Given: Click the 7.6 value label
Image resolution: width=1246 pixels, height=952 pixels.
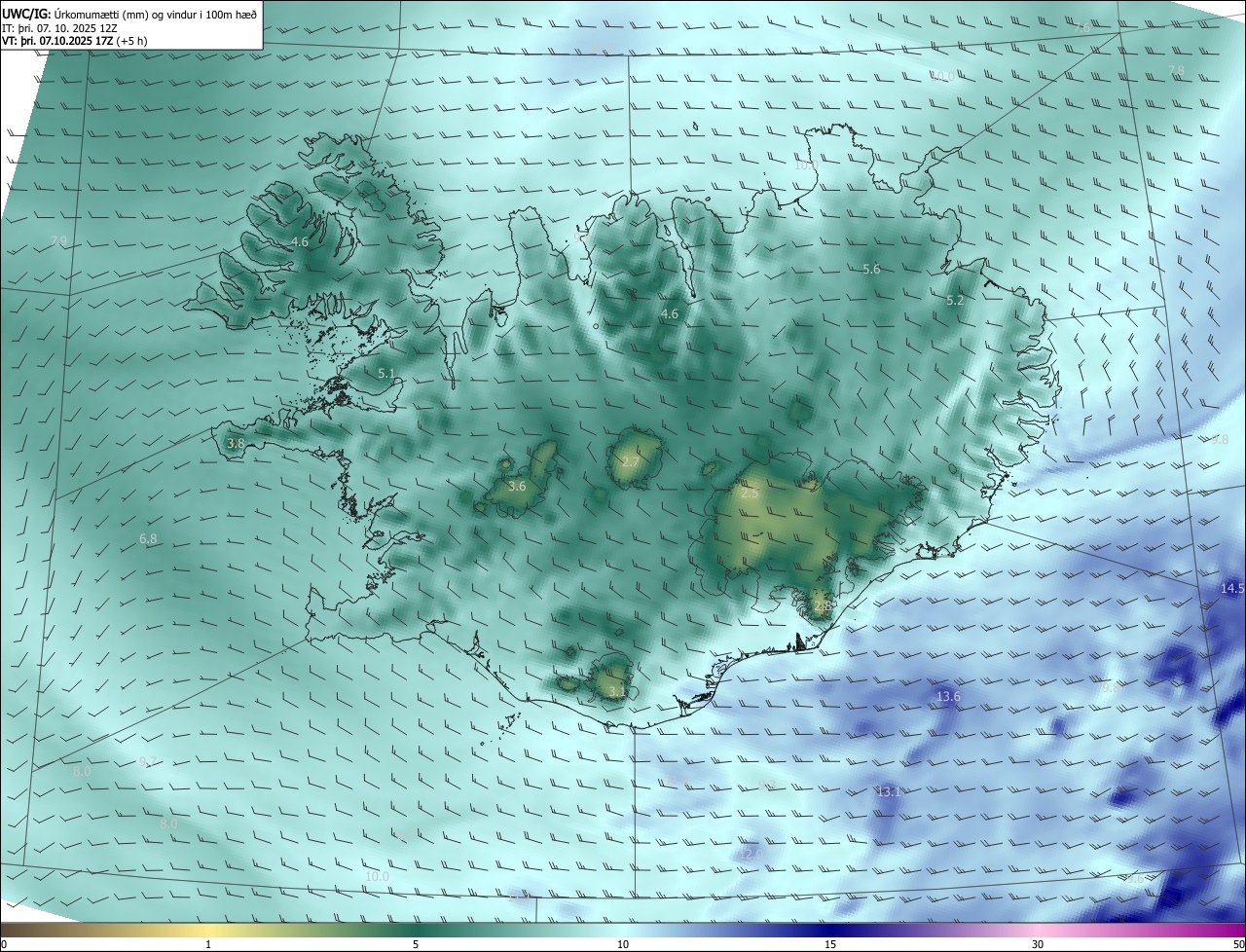Looking at the screenshot, I should pos(1081,28).
